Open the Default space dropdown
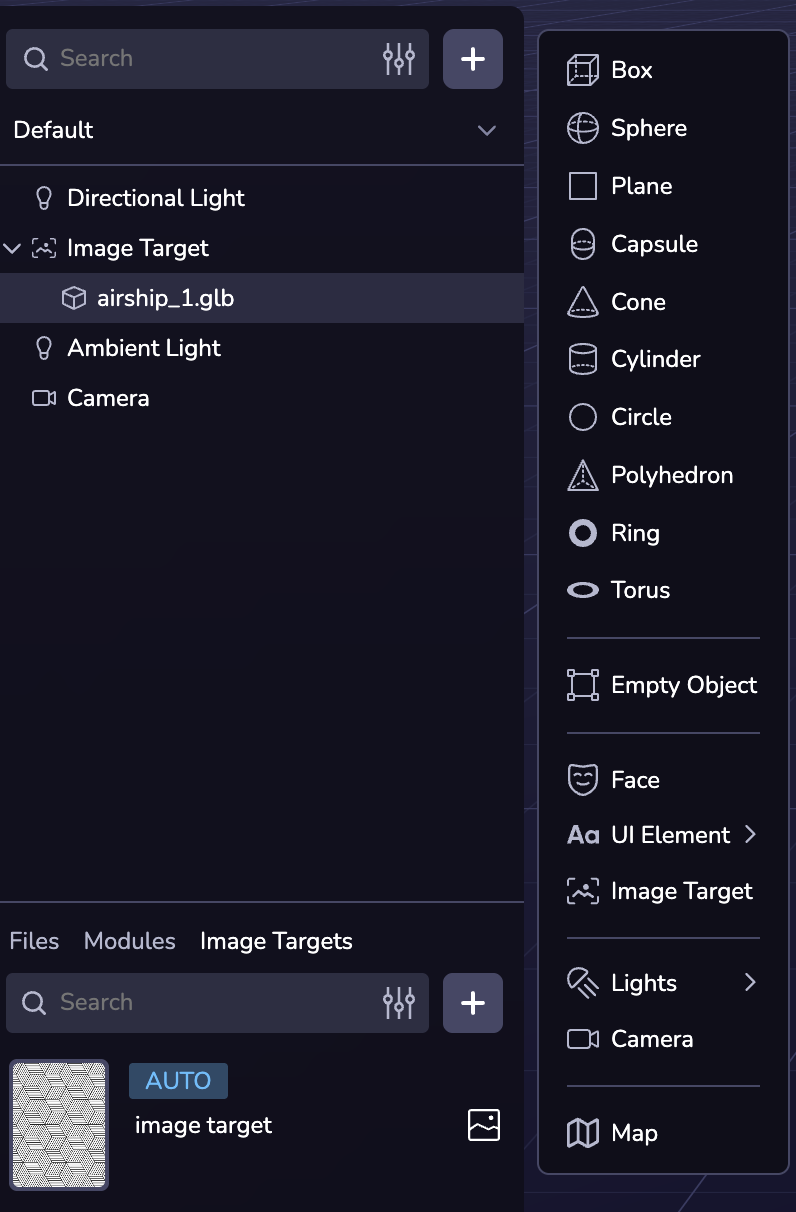 point(486,130)
